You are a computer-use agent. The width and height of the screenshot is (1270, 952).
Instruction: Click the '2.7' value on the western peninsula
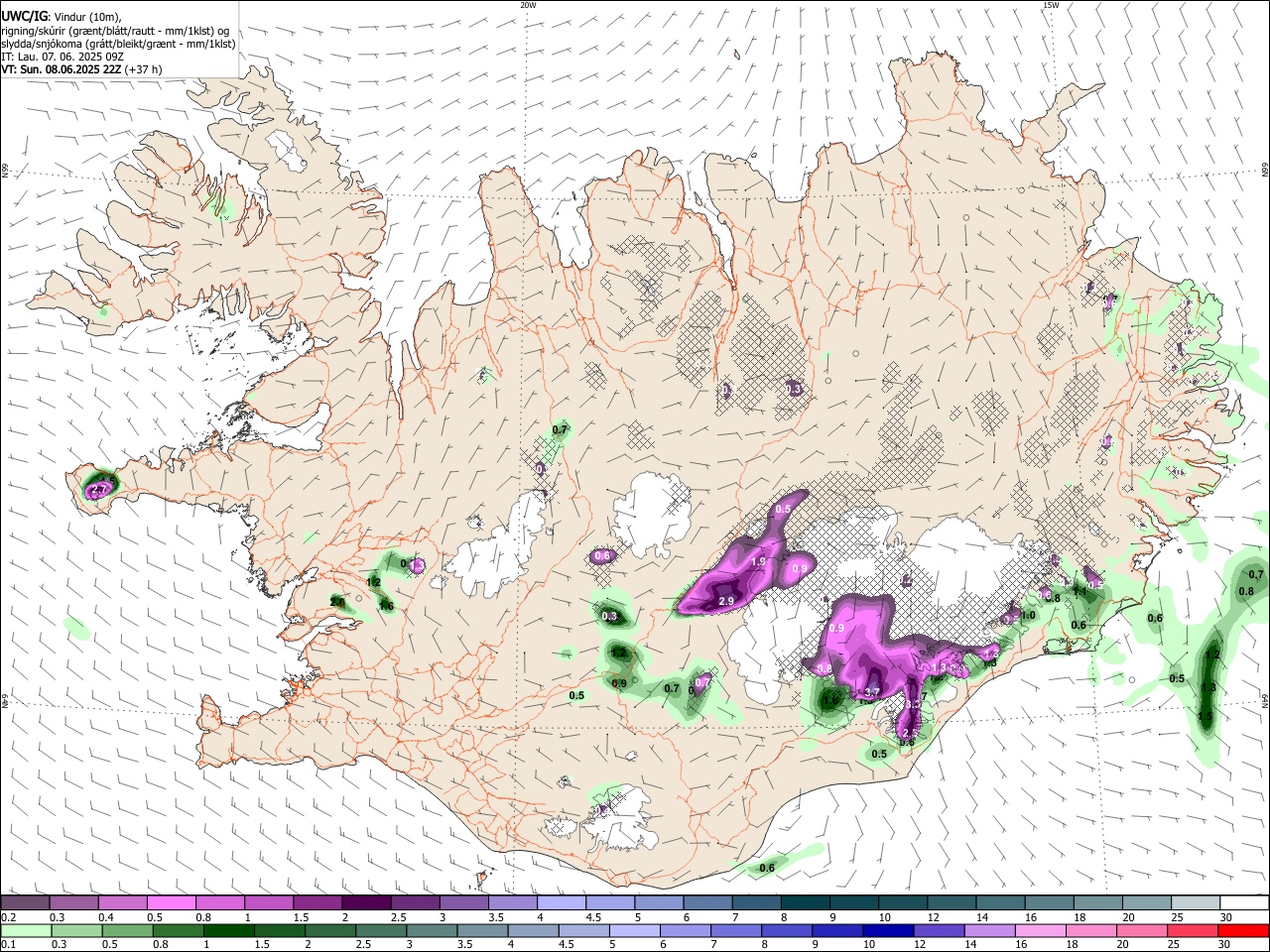(98, 489)
